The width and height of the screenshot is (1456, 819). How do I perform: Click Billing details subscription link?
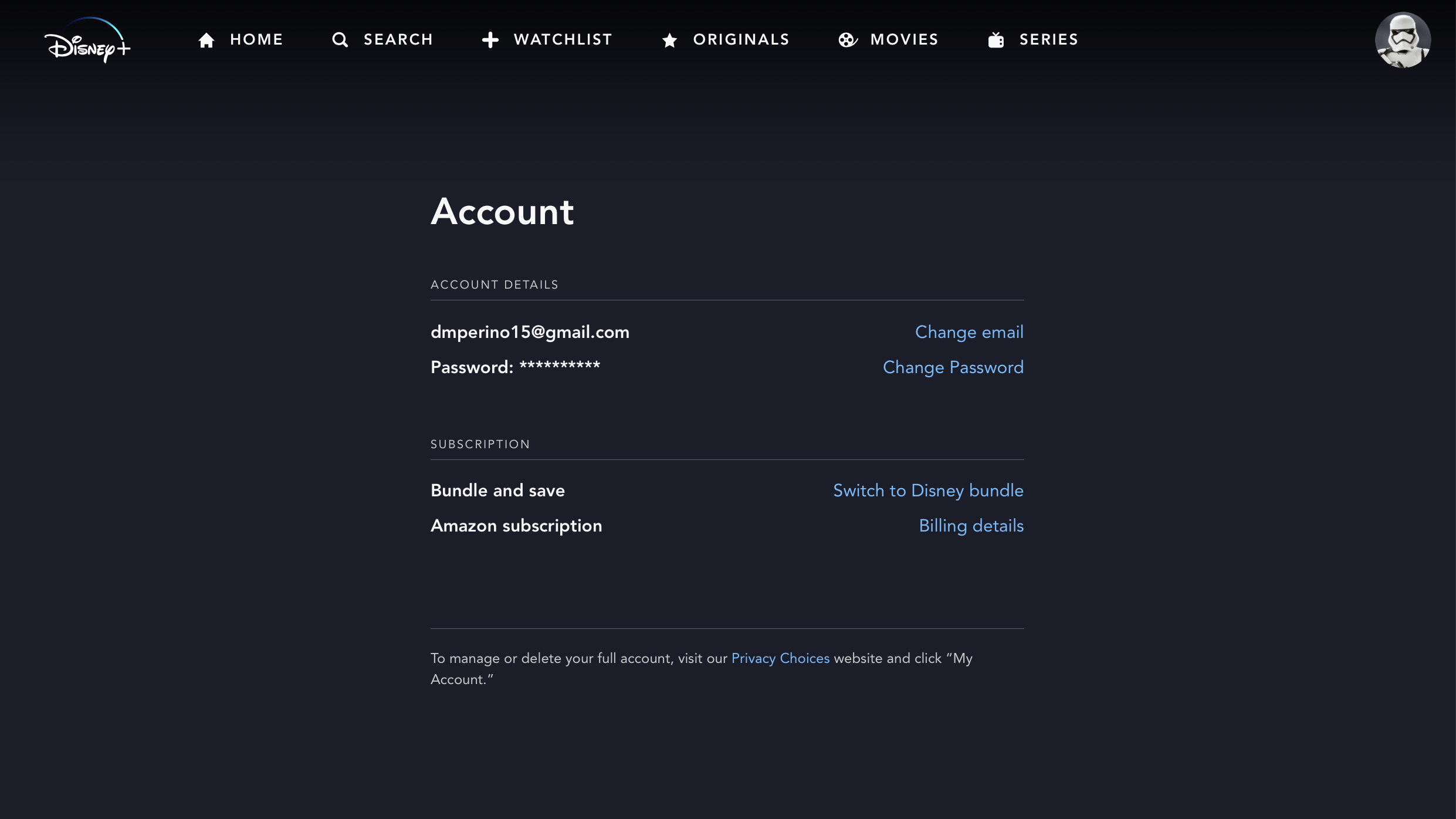click(971, 525)
